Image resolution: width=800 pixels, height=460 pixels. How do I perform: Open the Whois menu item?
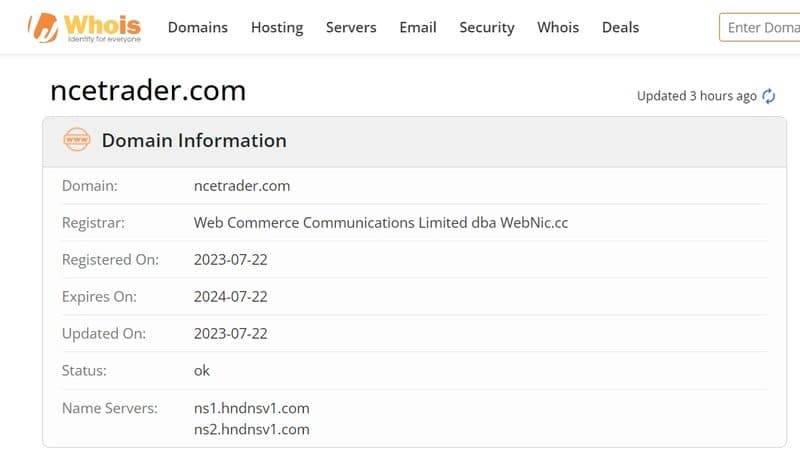tap(558, 27)
